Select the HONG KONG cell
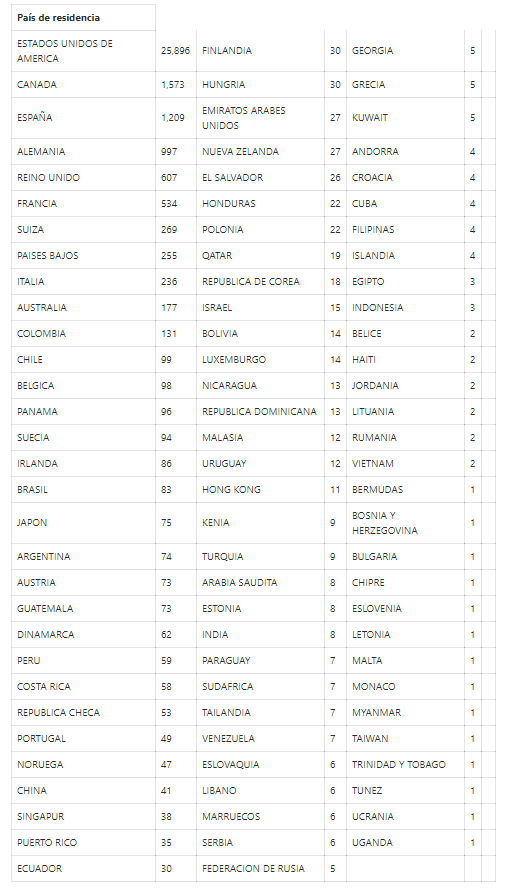The height and width of the screenshot is (890, 513). coord(260,489)
